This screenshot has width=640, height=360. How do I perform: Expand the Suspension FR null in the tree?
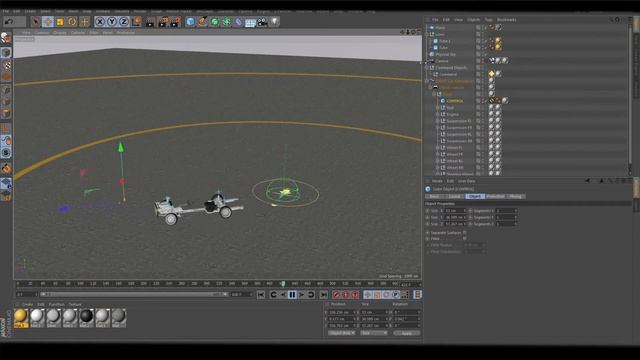(x=438, y=128)
